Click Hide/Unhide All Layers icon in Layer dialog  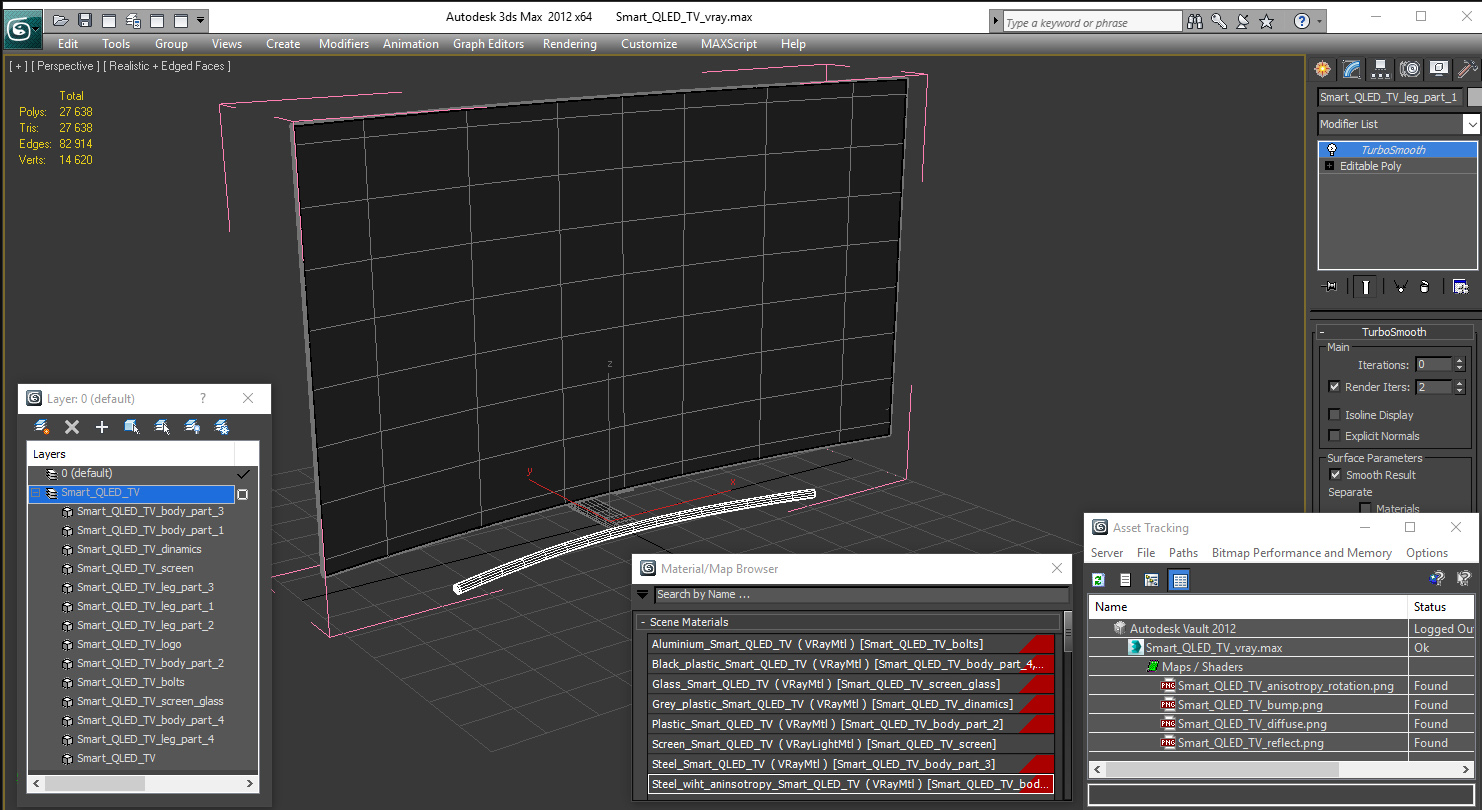[192, 427]
